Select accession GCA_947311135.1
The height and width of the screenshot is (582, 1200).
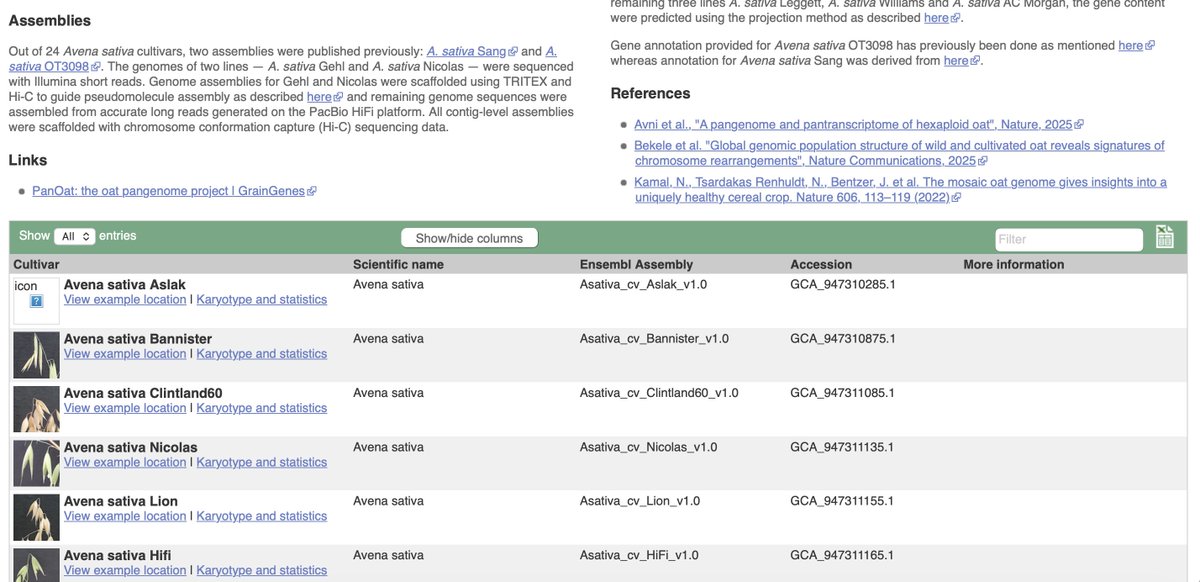pos(842,446)
